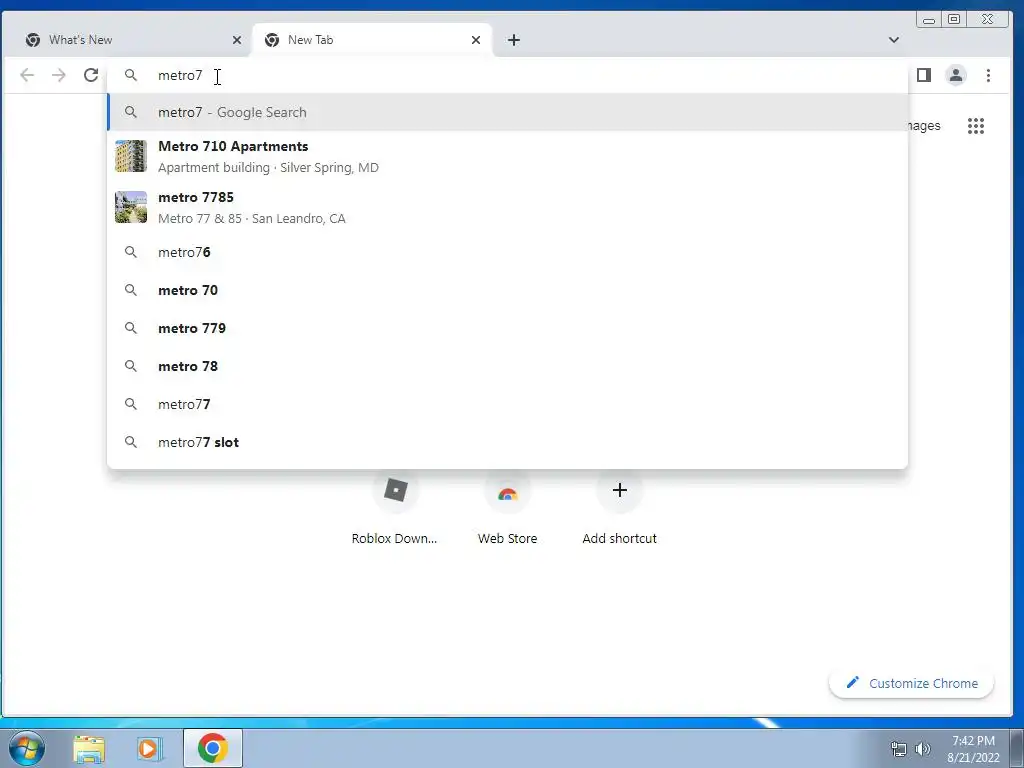
Task: Click the Add shortcut plus tile
Action: pyautogui.click(x=620, y=509)
